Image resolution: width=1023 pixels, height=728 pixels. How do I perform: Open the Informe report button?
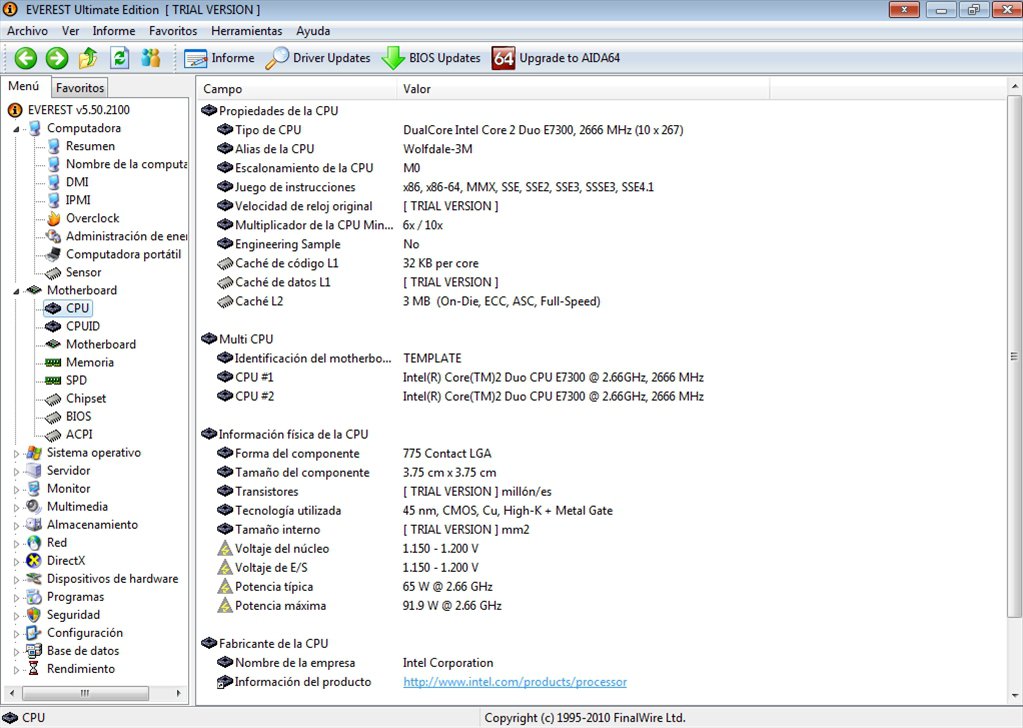[219, 58]
